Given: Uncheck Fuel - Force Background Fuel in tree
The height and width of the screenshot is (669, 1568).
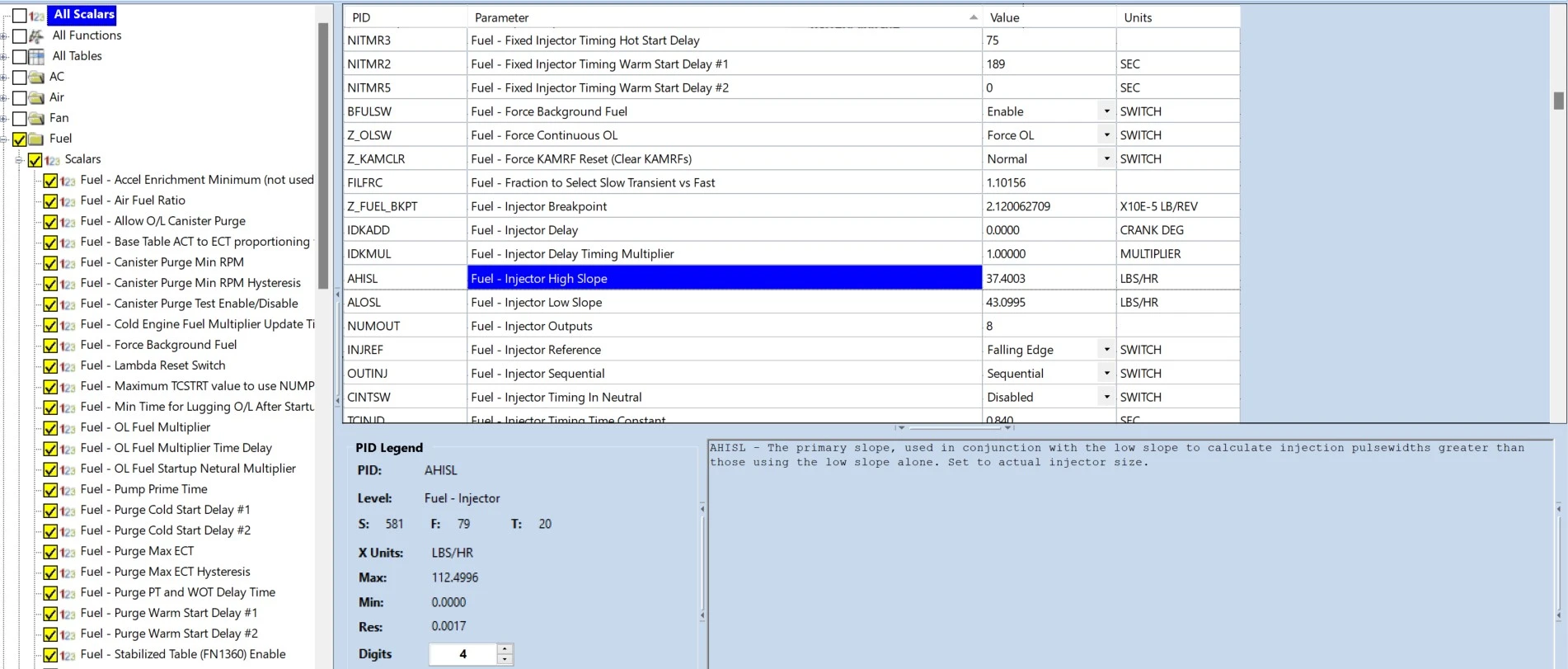Looking at the screenshot, I should (x=50, y=346).
